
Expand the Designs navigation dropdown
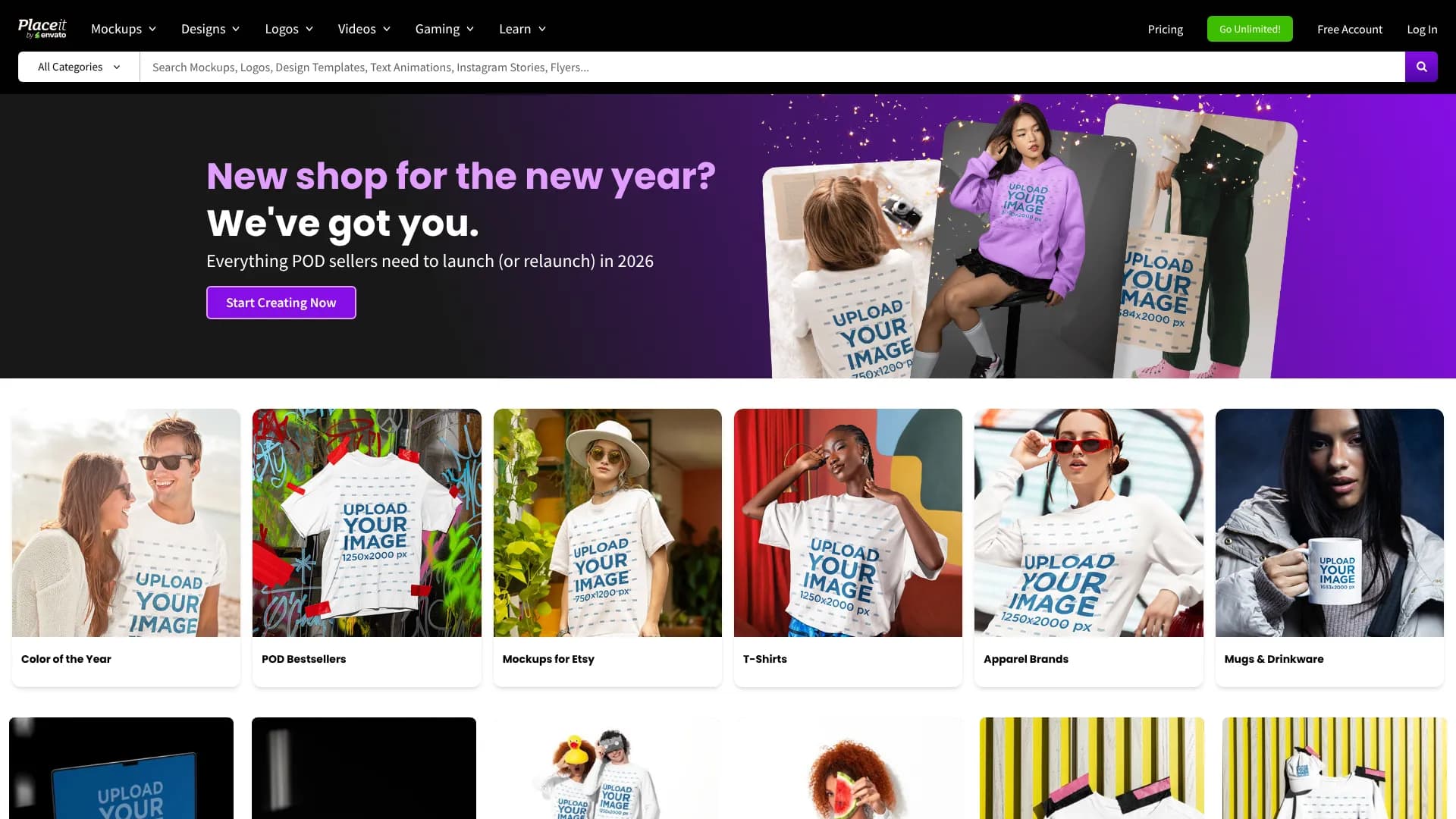[x=209, y=29]
